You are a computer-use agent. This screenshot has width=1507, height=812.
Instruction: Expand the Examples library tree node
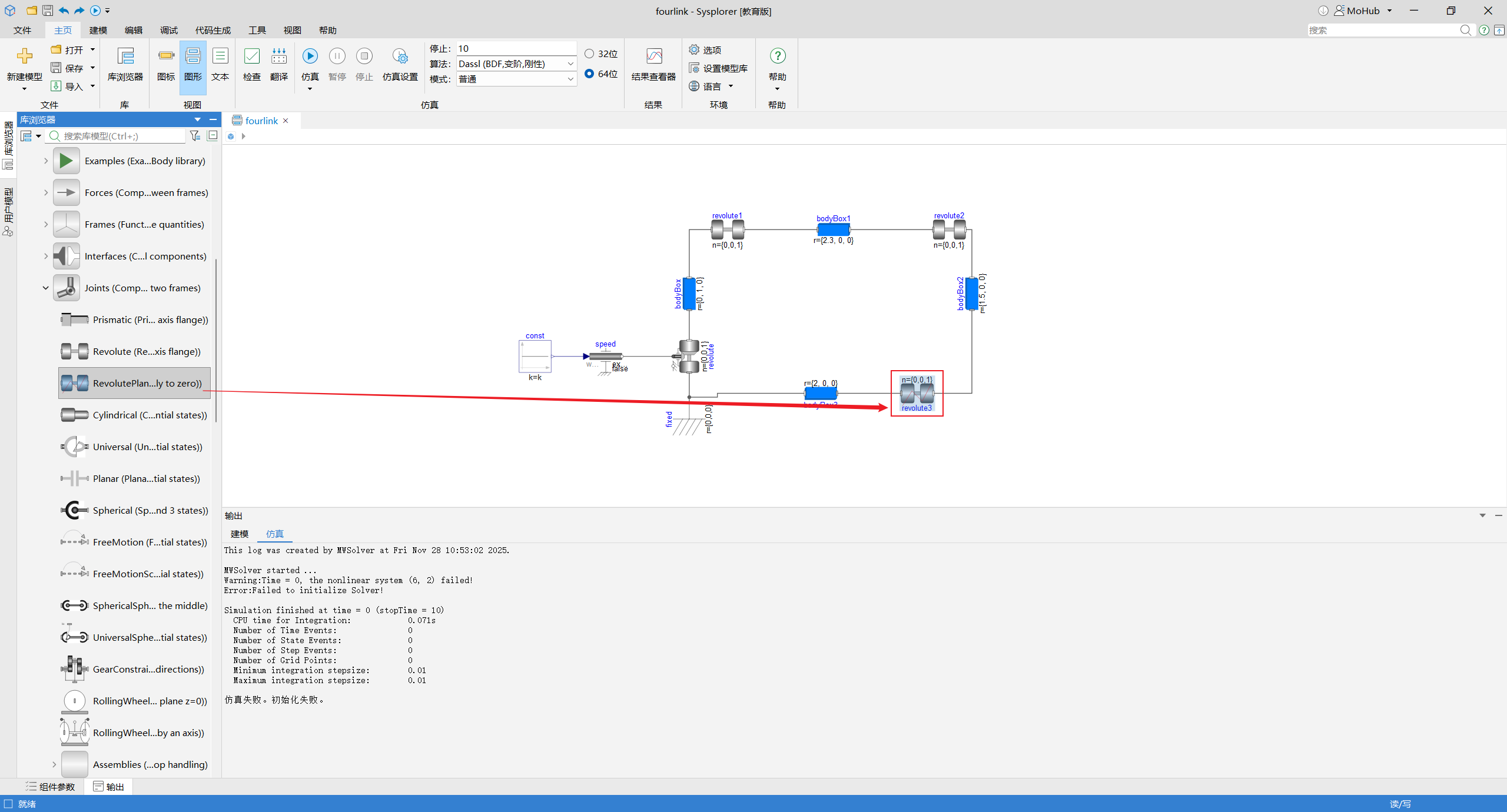pos(46,161)
